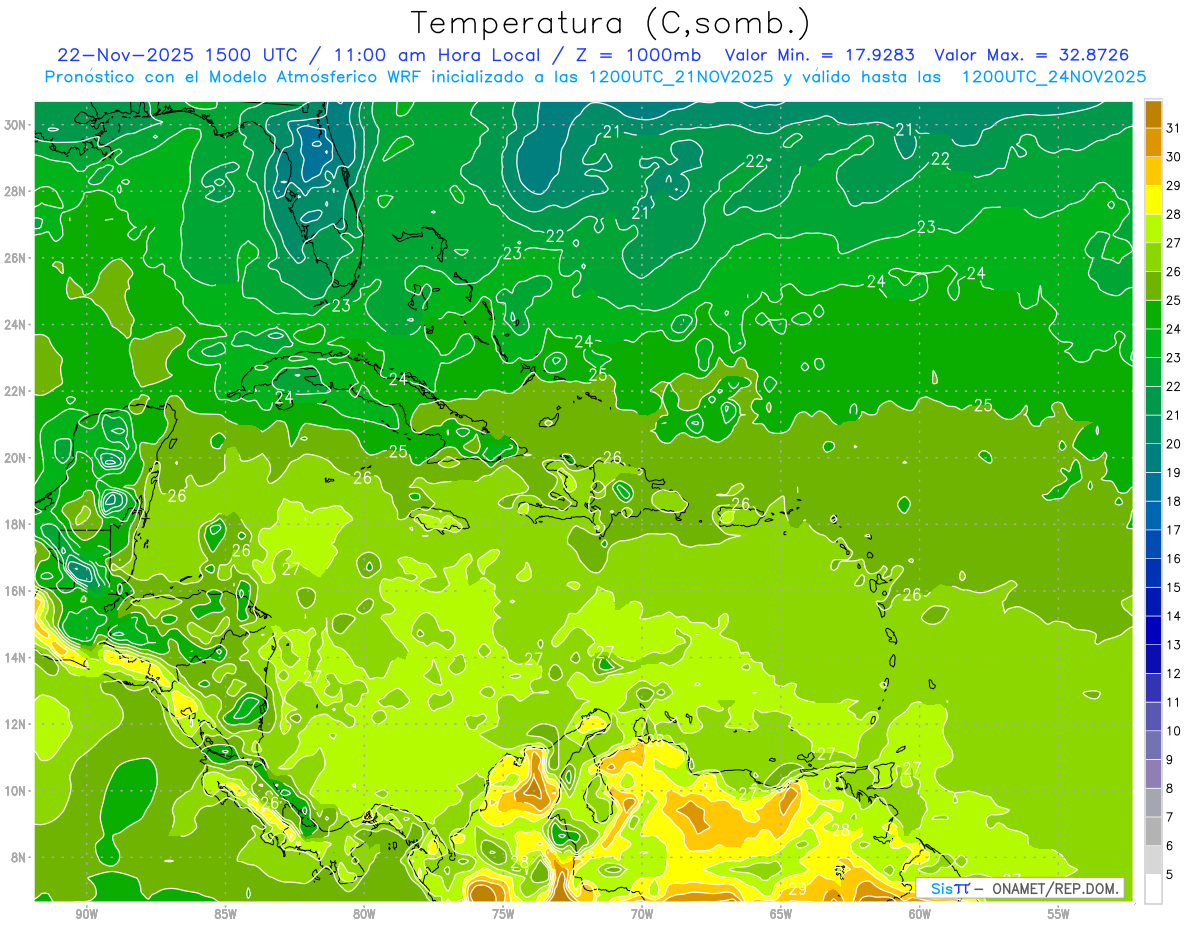Click the legend swatch between 17 and 18
The image size is (1200, 927).
tap(1153, 515)
